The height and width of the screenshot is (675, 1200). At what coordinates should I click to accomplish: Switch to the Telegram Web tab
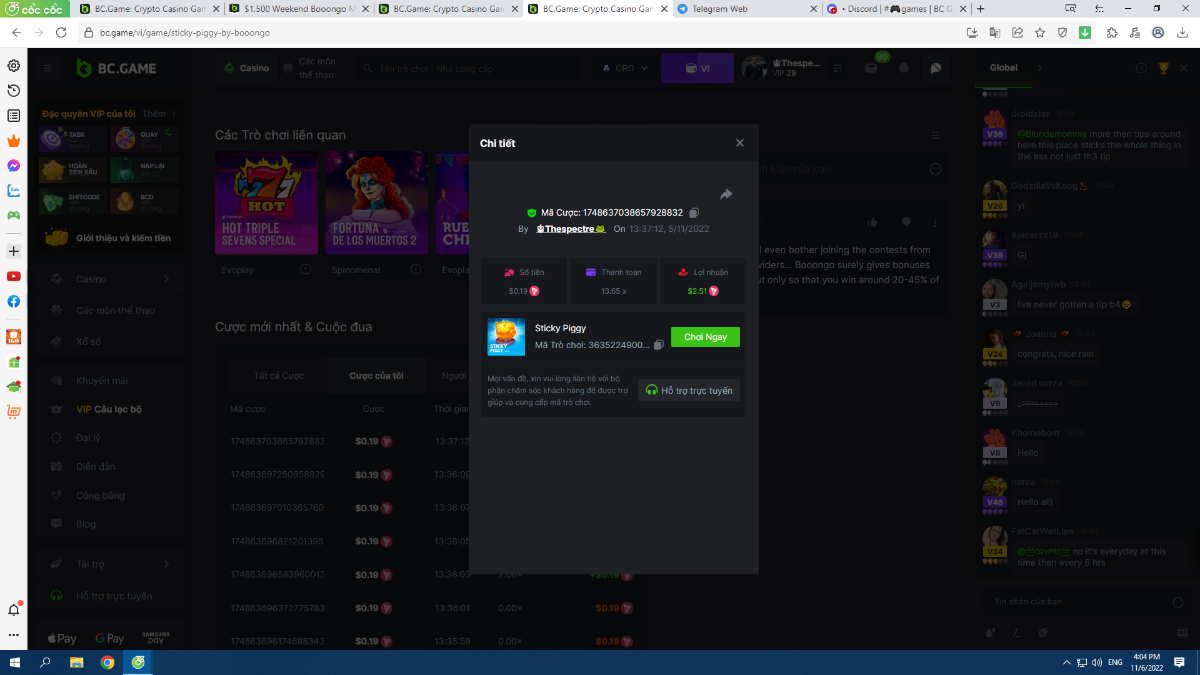coord(740,9)
